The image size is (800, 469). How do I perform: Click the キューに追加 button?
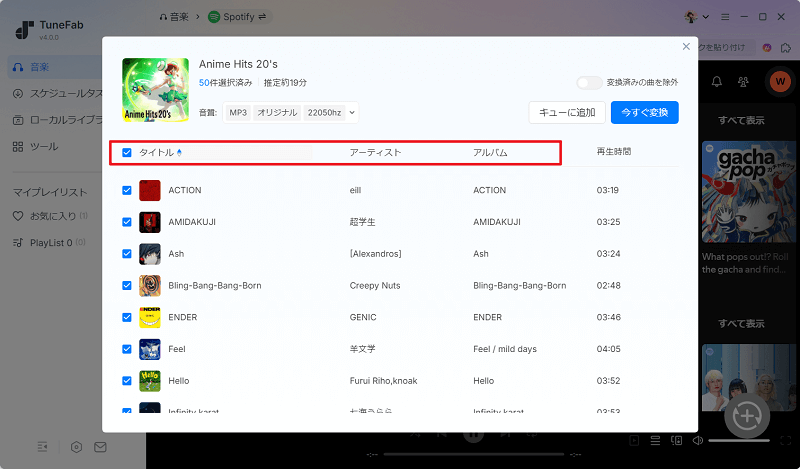coord(567,112)
